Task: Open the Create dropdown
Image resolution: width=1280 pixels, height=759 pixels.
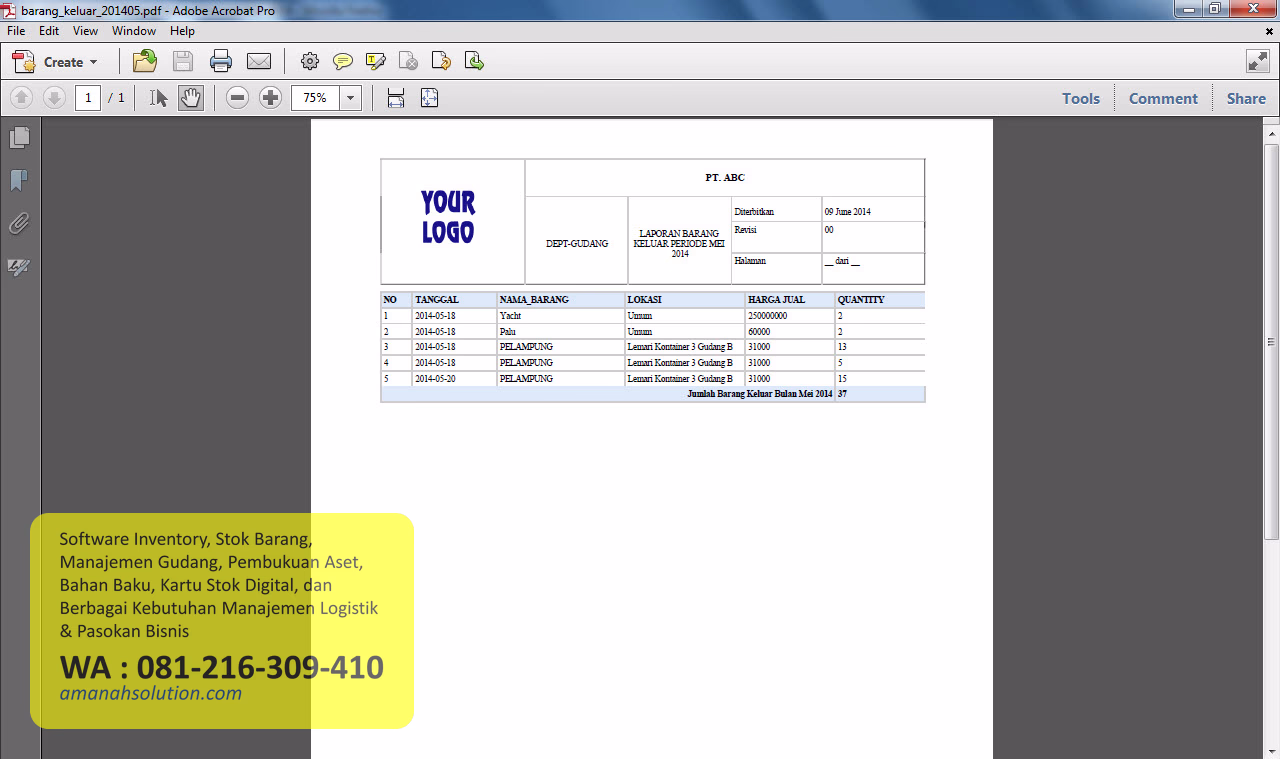Action: pos(56,62)
